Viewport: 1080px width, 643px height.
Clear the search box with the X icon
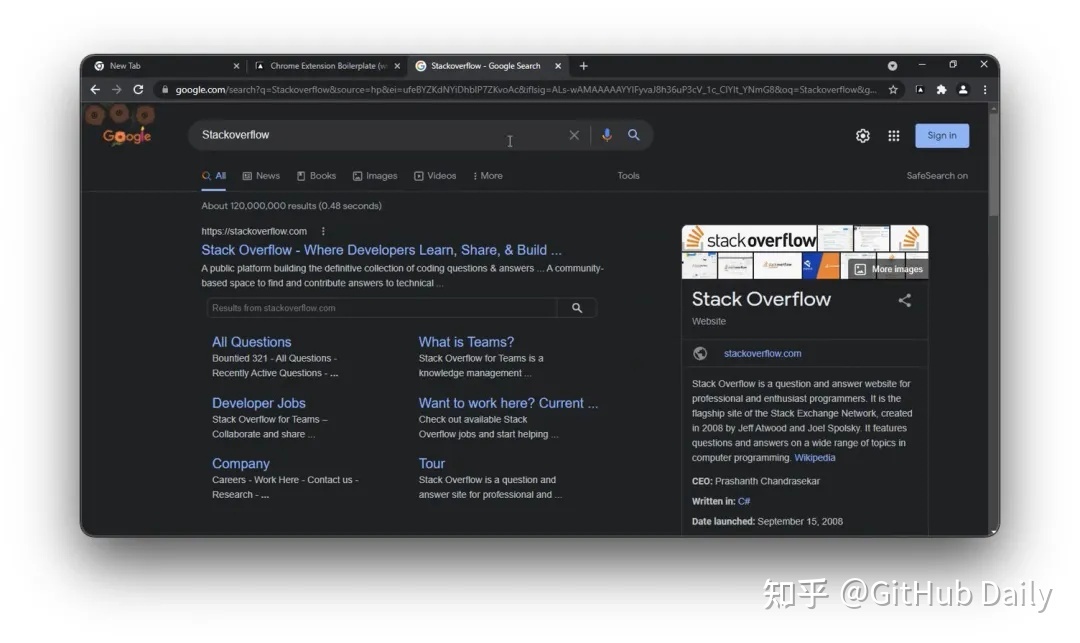pyautogui.click(x=574, y=135)
